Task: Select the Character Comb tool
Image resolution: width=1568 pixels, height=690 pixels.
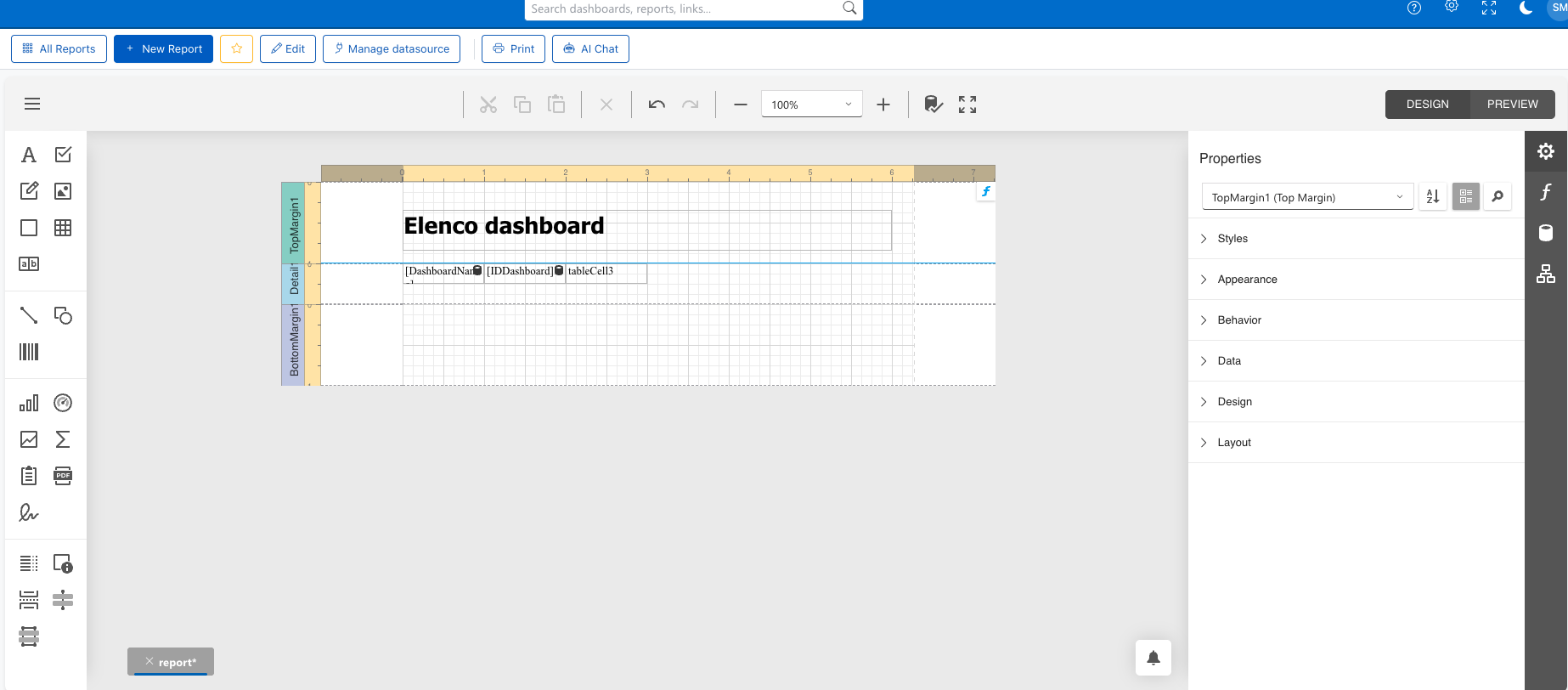Action: [29, 264]
